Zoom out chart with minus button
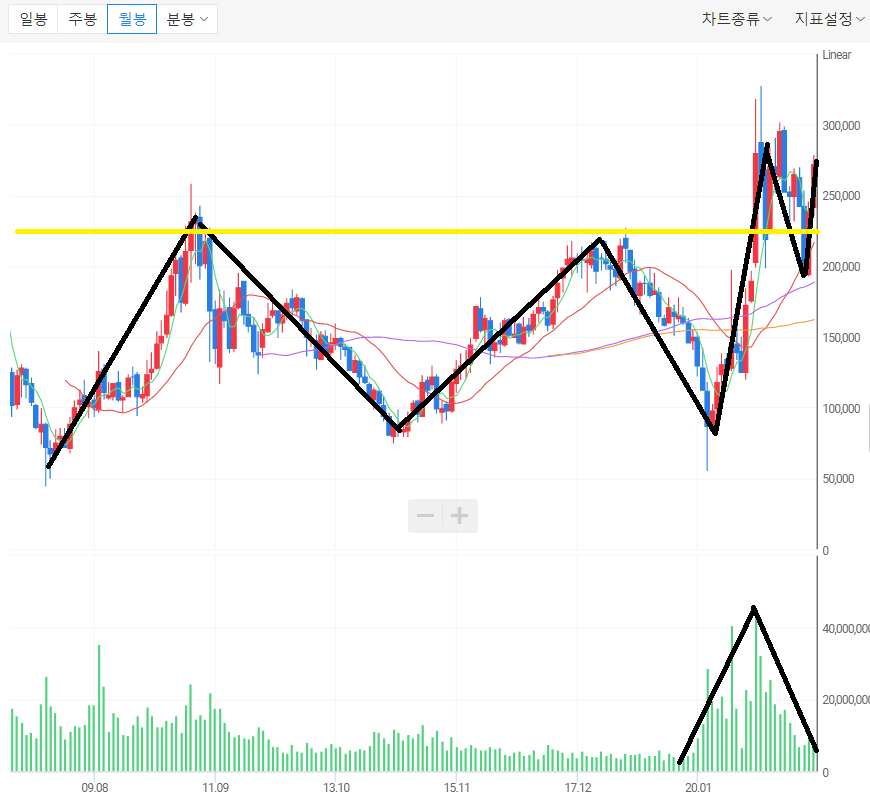This screenshot has height=796, width=870. [426, 516]
